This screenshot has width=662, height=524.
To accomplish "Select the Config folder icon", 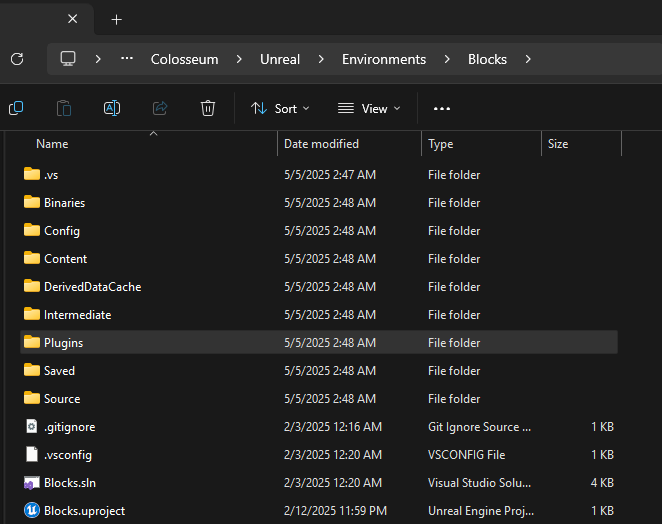I will 32,230.
